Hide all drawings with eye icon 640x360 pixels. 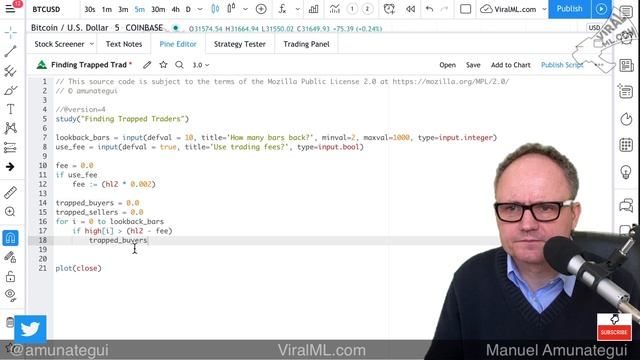click(x=10, y=295)
